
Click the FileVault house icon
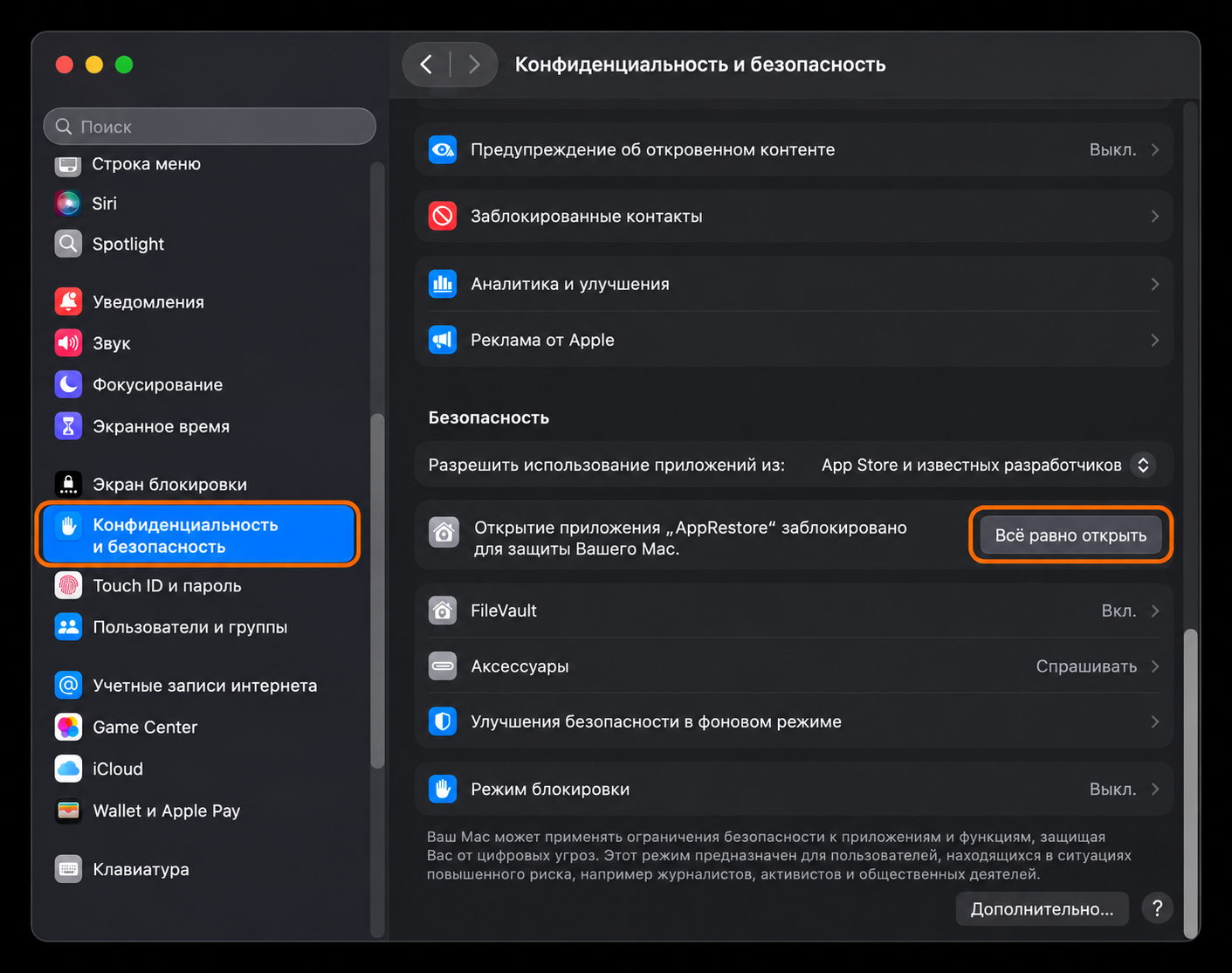click(443, 611)
